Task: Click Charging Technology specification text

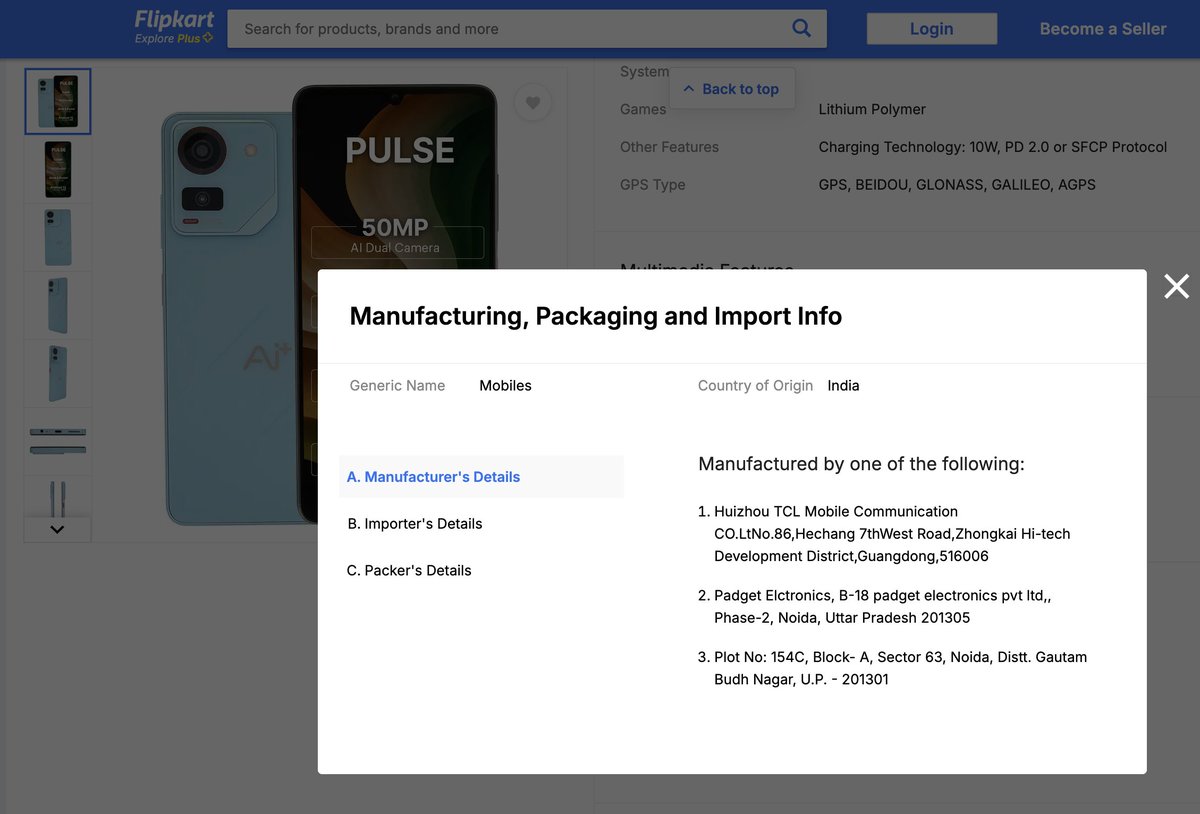Action: click(x=992, y=147)
